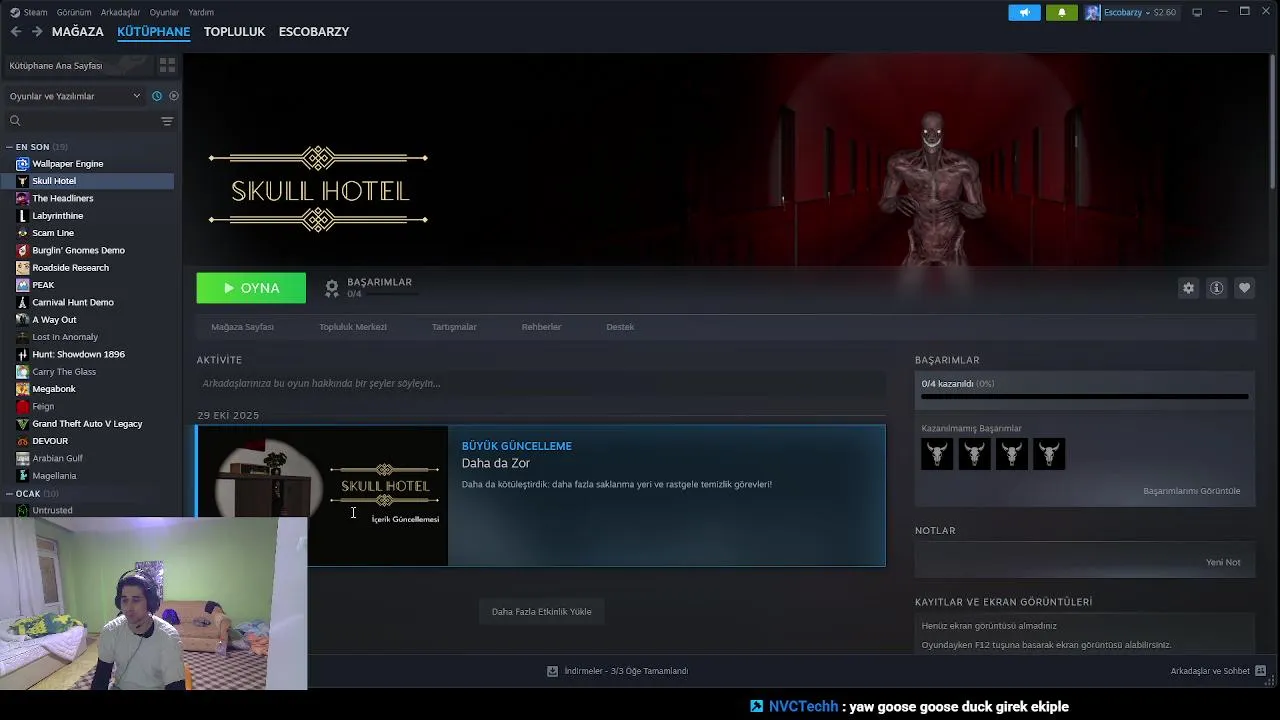Open DEVOUR game entry
1280x720 pixels.
click(50, 441)
